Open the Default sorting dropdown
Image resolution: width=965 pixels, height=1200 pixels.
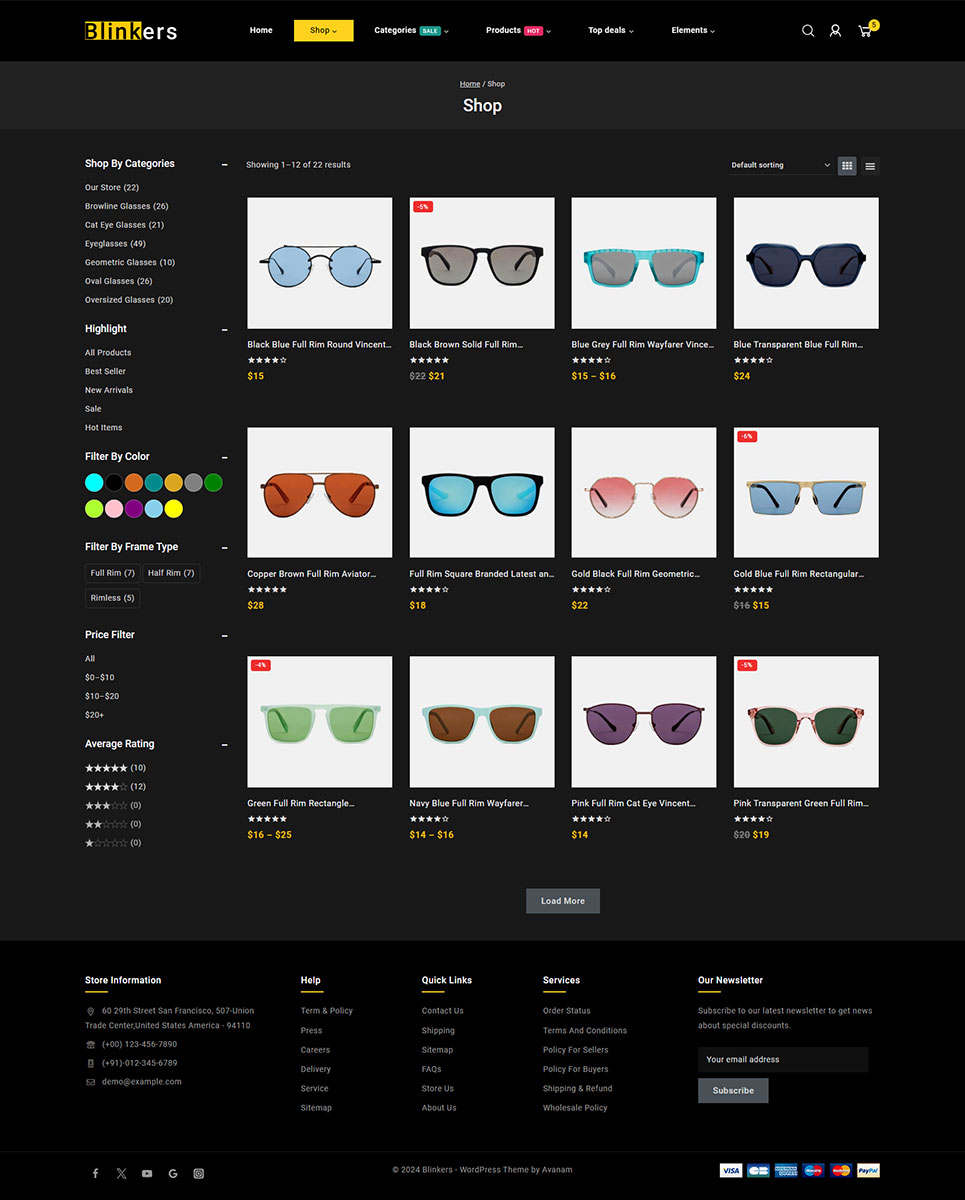780,165
